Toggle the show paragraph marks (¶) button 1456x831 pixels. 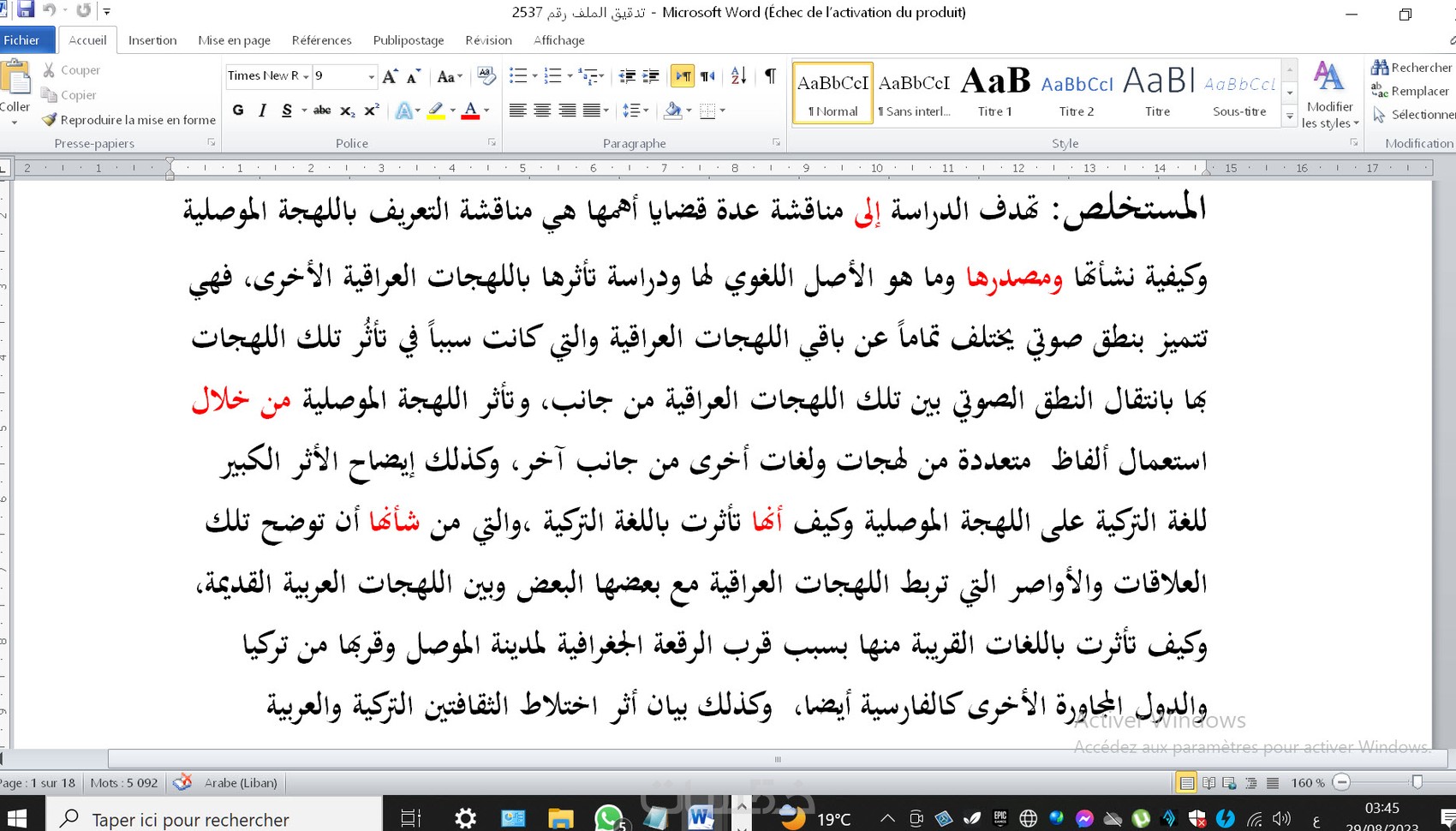coord(770,76)
